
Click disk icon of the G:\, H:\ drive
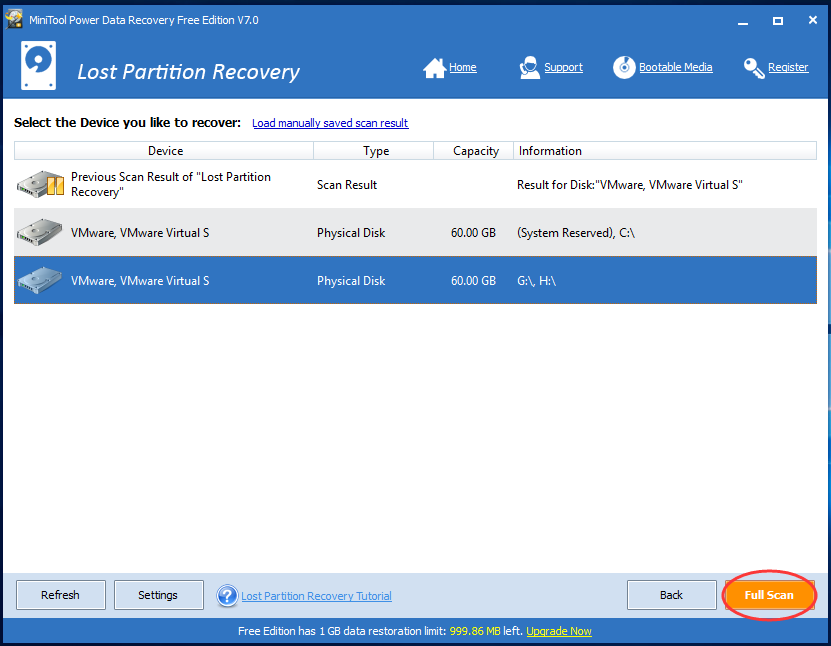39,280
